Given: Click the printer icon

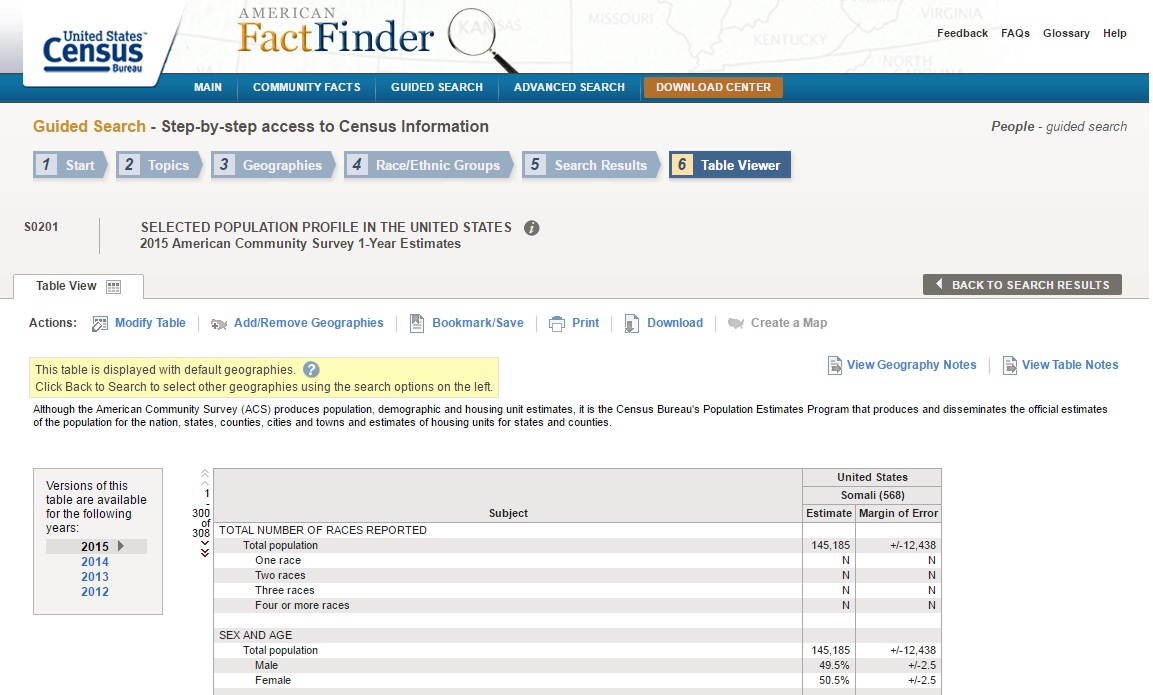Looking at the screenshot, I should click(x=557, y=324).
